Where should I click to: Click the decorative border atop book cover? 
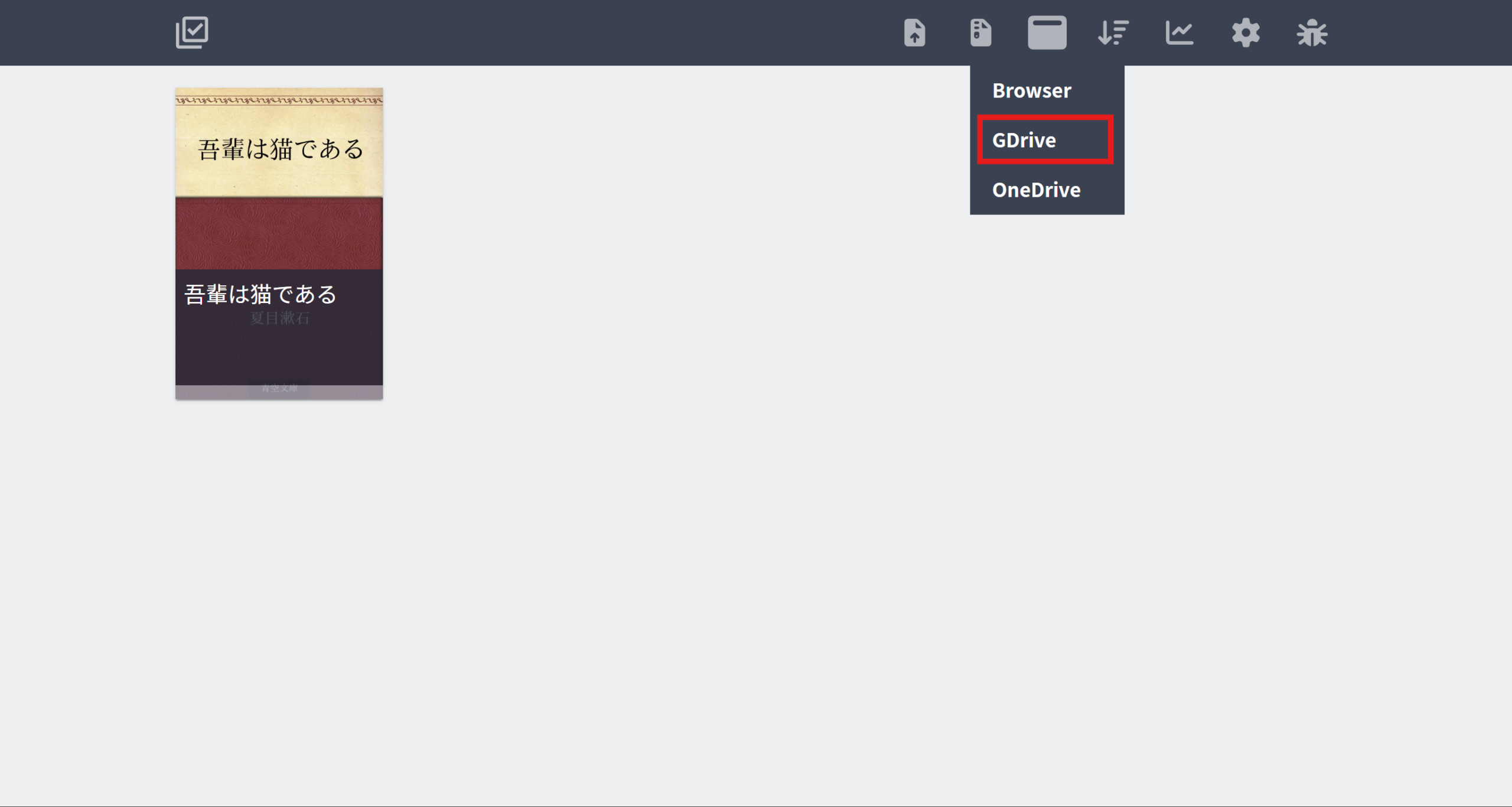(279, 100)
